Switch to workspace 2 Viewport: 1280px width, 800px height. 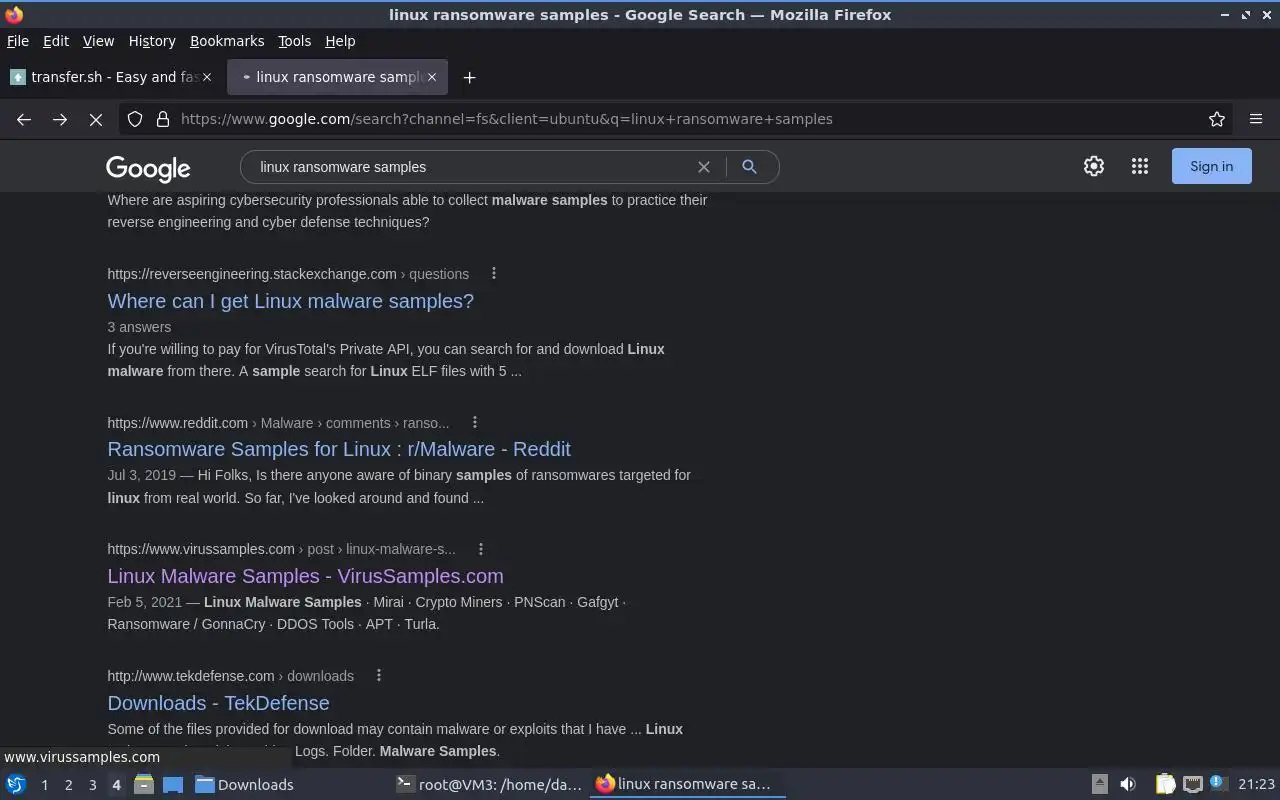tap(68, 785)
